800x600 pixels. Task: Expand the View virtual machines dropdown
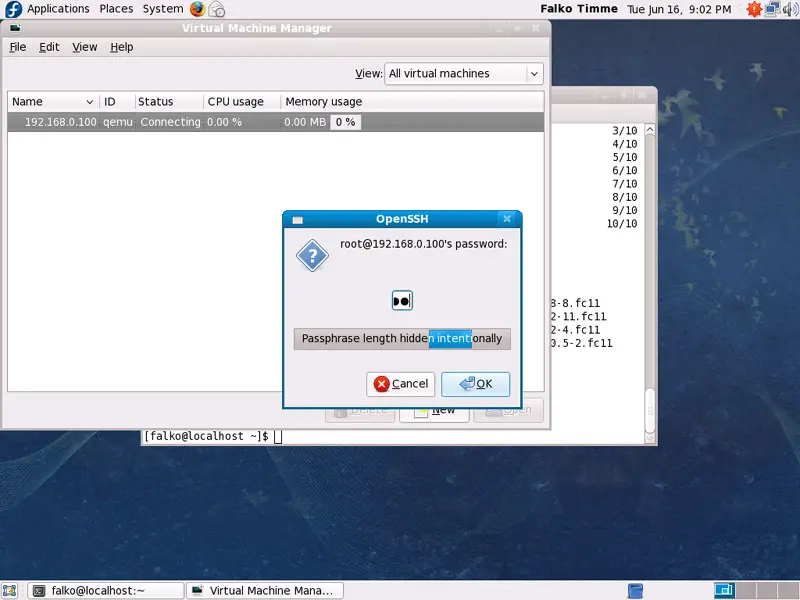(x=463, y=73)
